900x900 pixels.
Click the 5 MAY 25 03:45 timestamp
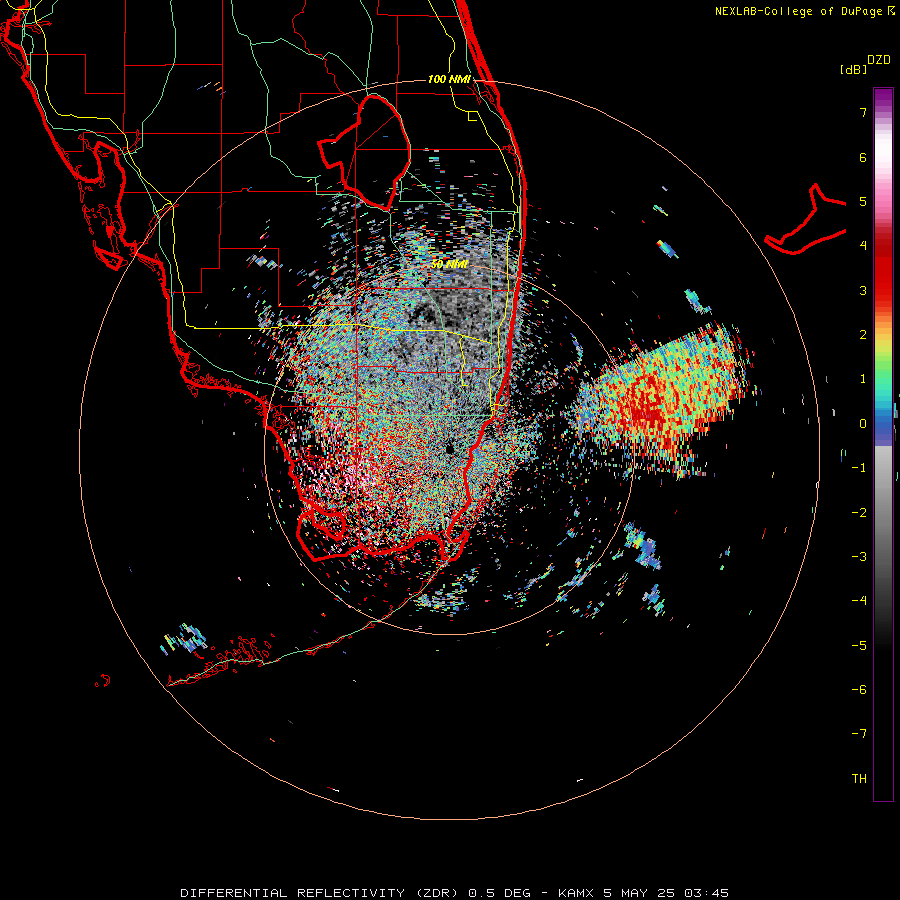tap(666, 893)
